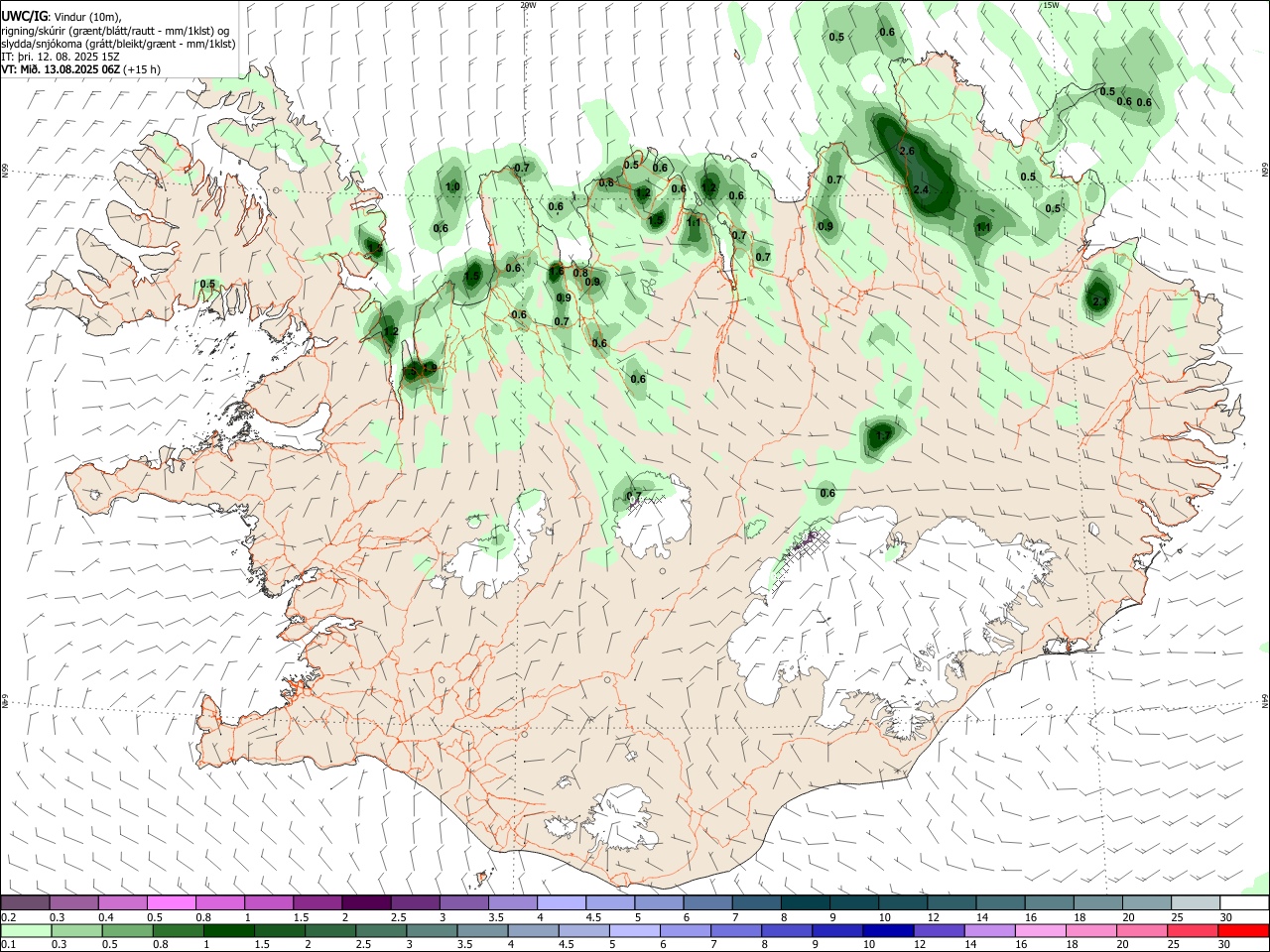Click the red swatch labeled 25 in the lower legend

tap(1193, 930)
